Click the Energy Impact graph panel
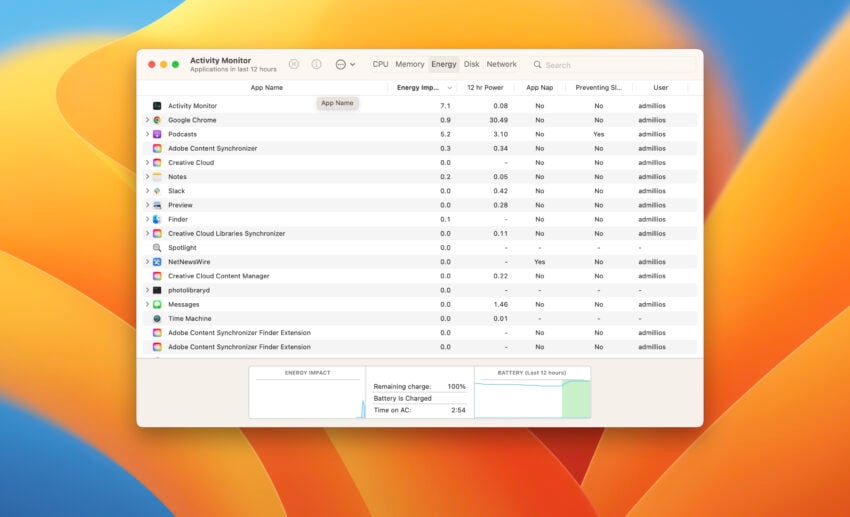 coord(307,392)
